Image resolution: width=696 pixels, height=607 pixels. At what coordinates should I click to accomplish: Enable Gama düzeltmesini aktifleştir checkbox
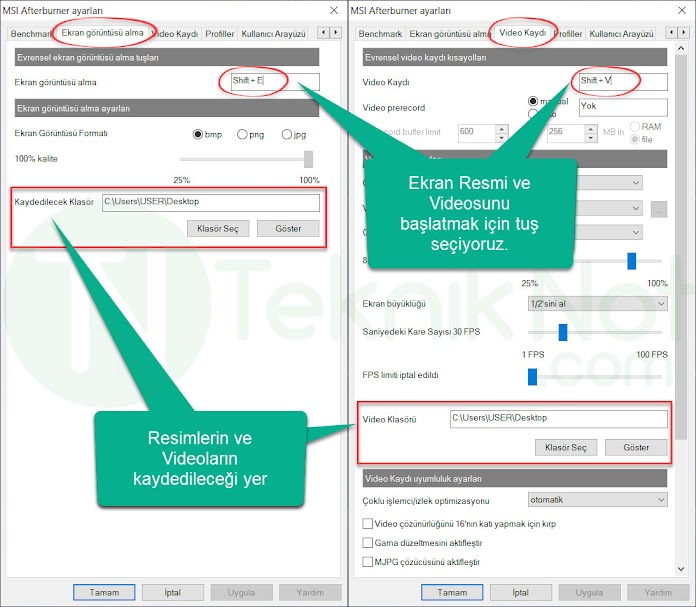coord(368,543)
